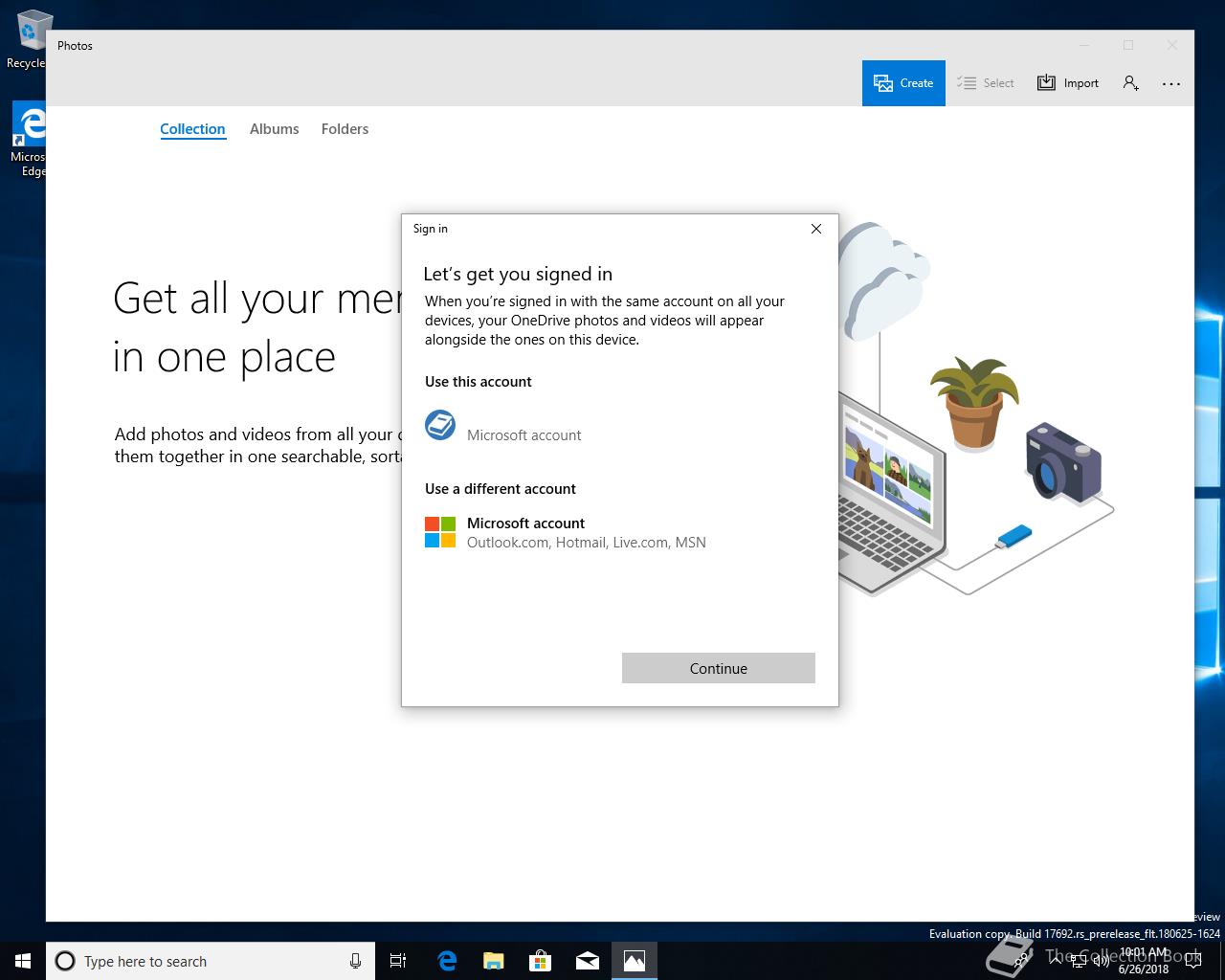Click the Microsoft four-color logo icon
The image size is (1225, 980).
[440, 532]
